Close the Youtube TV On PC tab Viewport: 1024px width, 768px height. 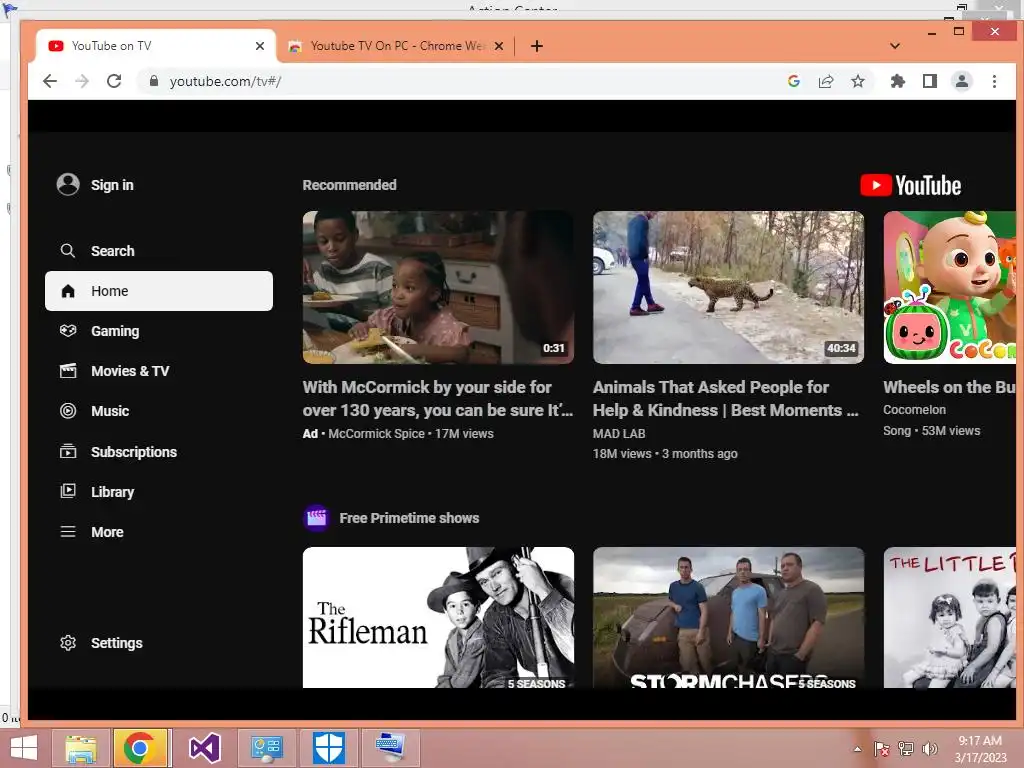pos(499,46)
